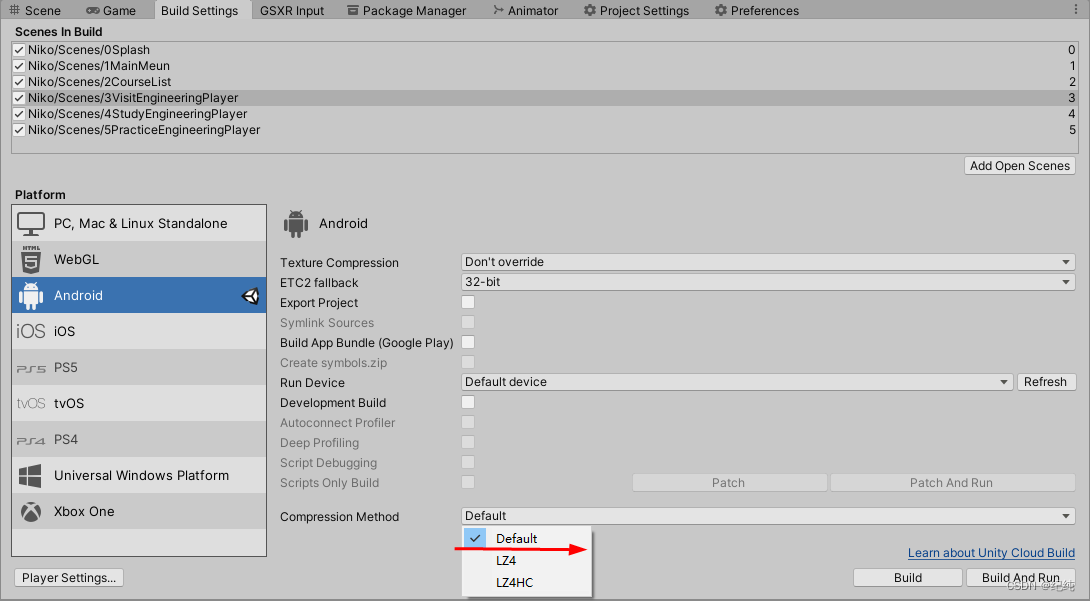This screenshot has width=1090, height=601.
Task: Select Niko/Scenes/2CourseList scene name
Action: (99, 82)
